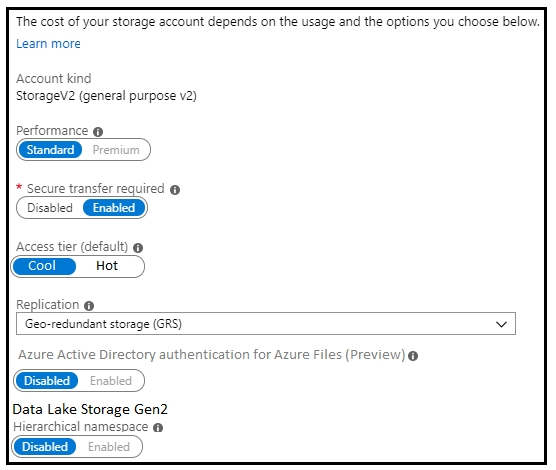The width and height of the screenshot is (556, 470).
Task: Click the Replication info icon
Action: click(x=89, y=305)
